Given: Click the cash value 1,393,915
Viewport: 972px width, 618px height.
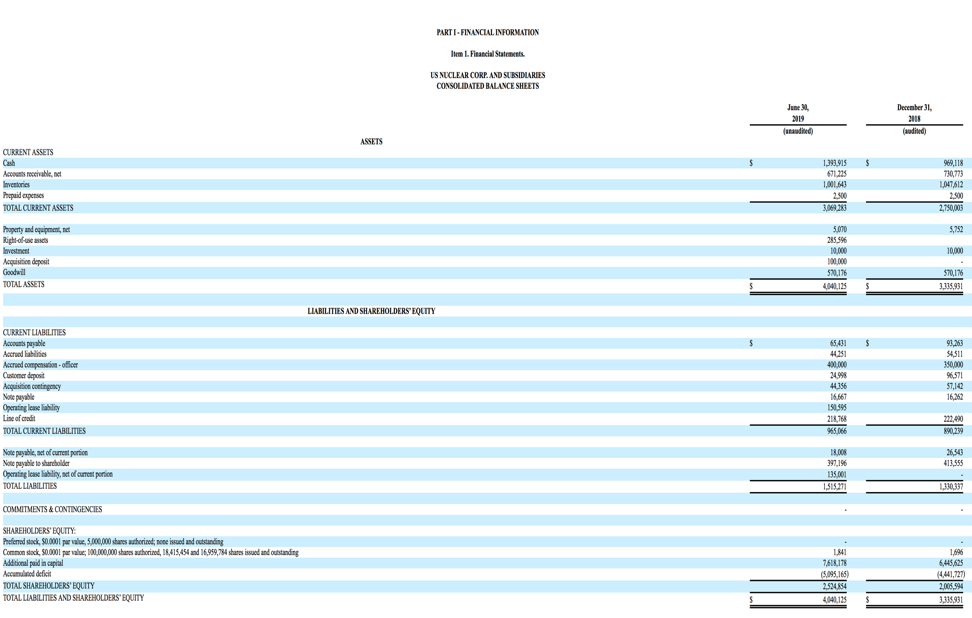Looking at the screenshot, I should point(828,163).
